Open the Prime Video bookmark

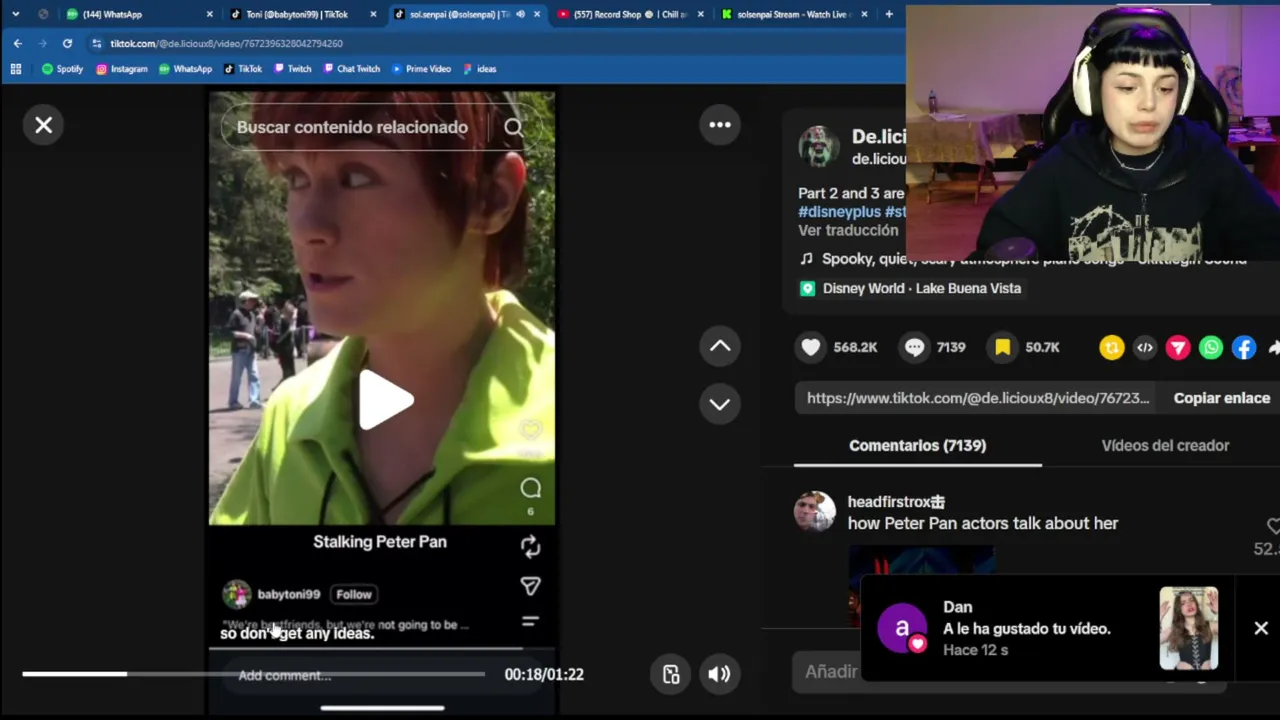[x=421, y=69]
